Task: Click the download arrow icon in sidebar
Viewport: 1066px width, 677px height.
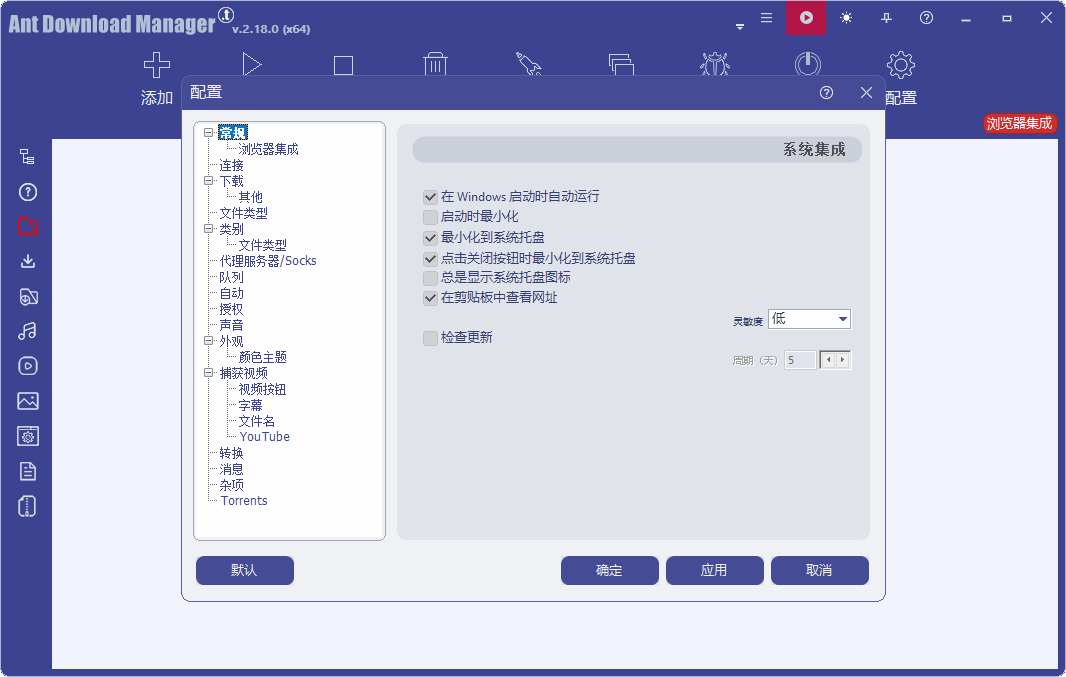Action: (x=27, y=261)
